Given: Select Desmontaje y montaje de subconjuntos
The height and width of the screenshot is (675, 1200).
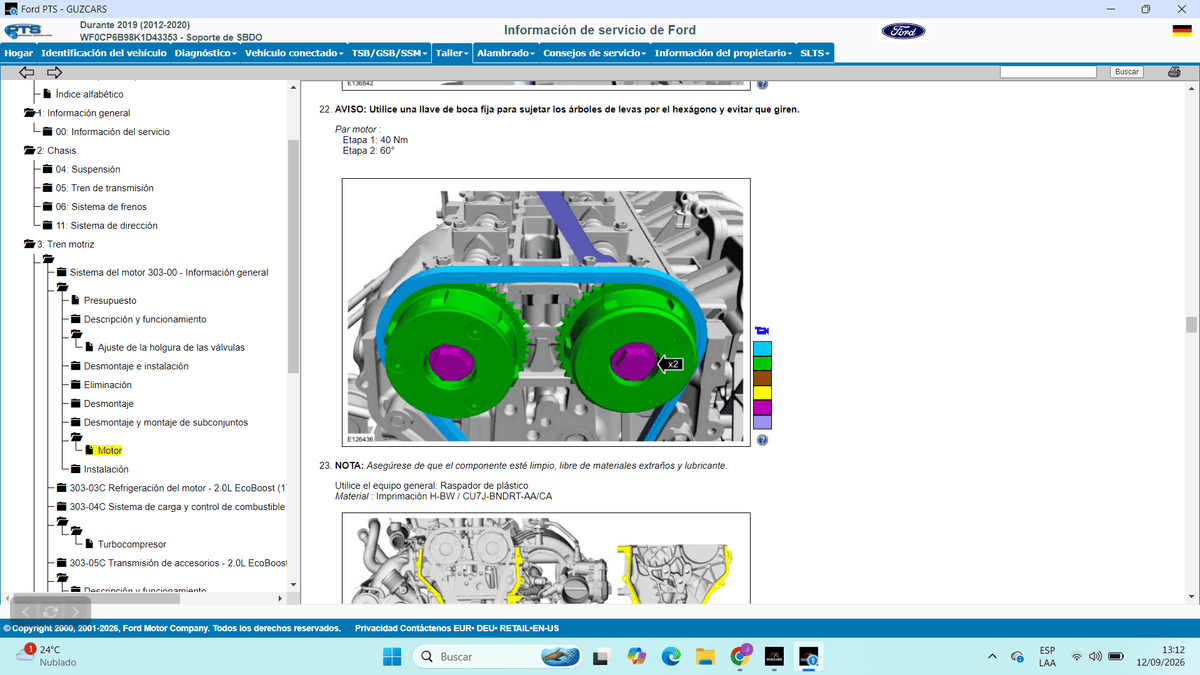Looking at the screenshot, I should coord(166,422).
